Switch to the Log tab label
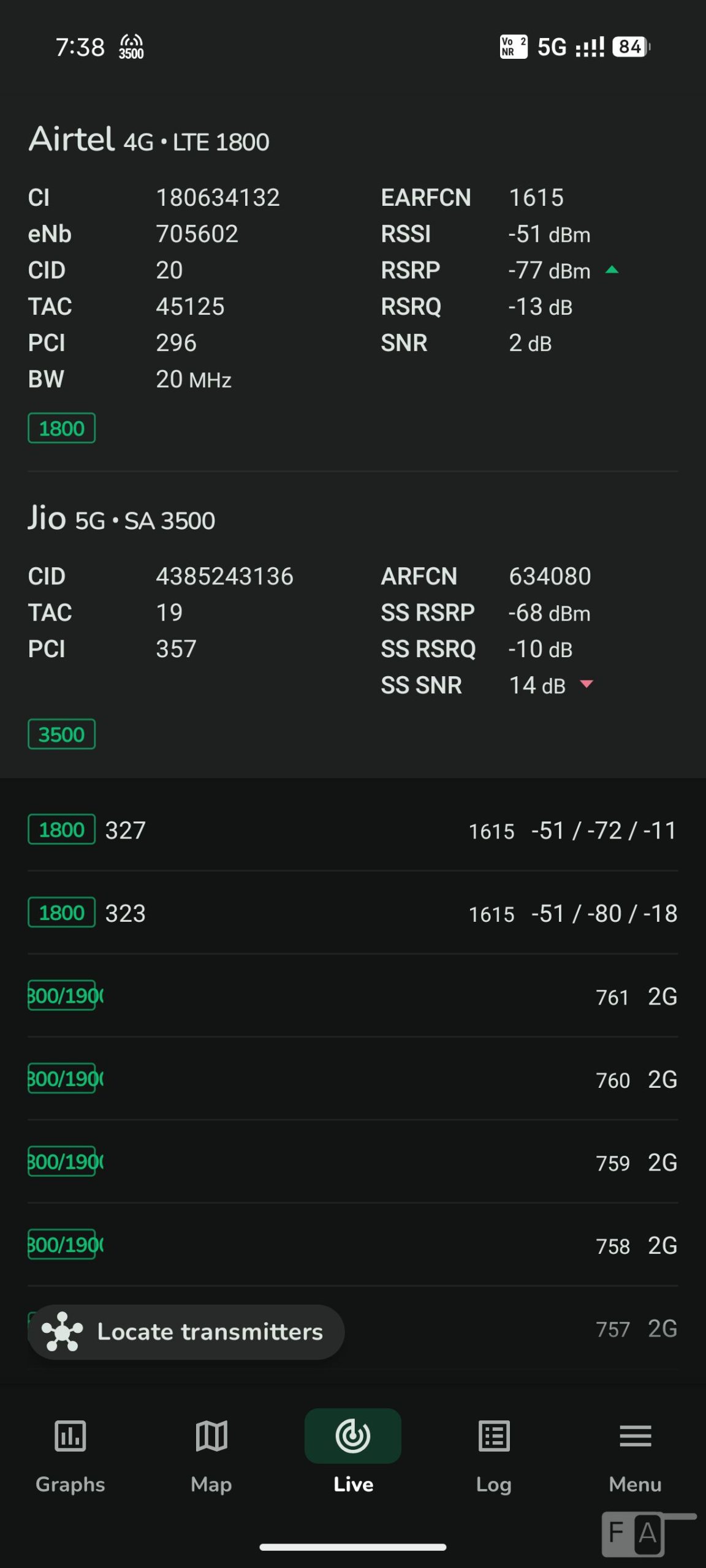Image resolution: width=706 pixels, height=1568 pixels. coord(494,1484)
